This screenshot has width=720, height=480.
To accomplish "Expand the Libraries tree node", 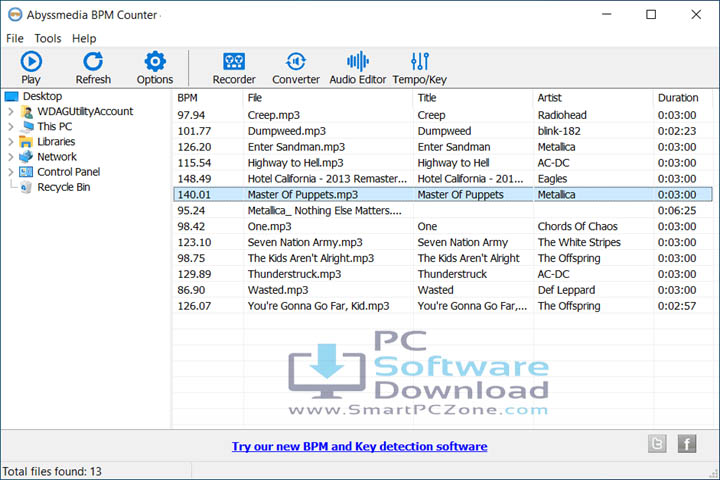I will point(11,142).
